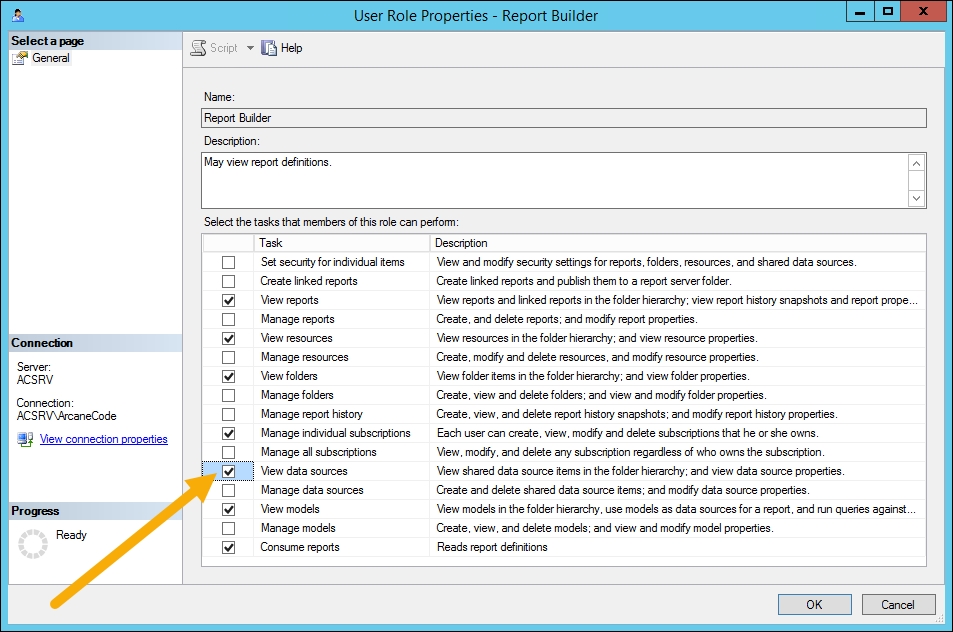953x632 pixels.
Task: Click the connection name ACSRV\ArcaneCode
Action: click(x=66, y=416)
